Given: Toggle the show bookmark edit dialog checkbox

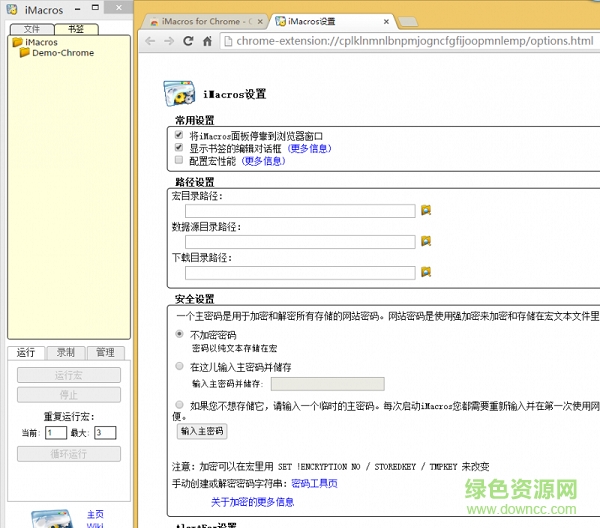Looking at the screenshot, I should click(x=179, y=147).
